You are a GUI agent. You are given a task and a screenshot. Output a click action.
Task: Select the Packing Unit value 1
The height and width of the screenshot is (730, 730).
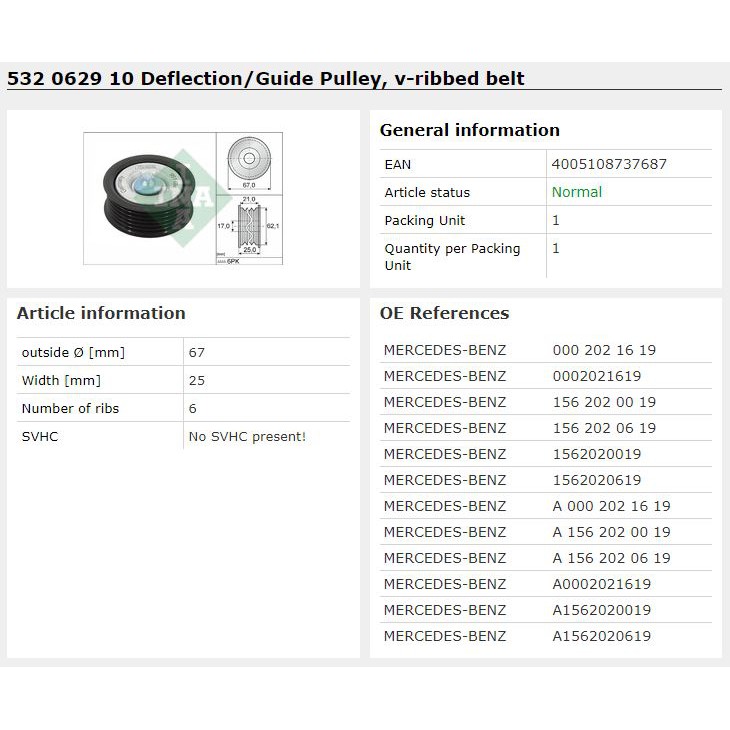pyautogui.click(x=555, y=220)
